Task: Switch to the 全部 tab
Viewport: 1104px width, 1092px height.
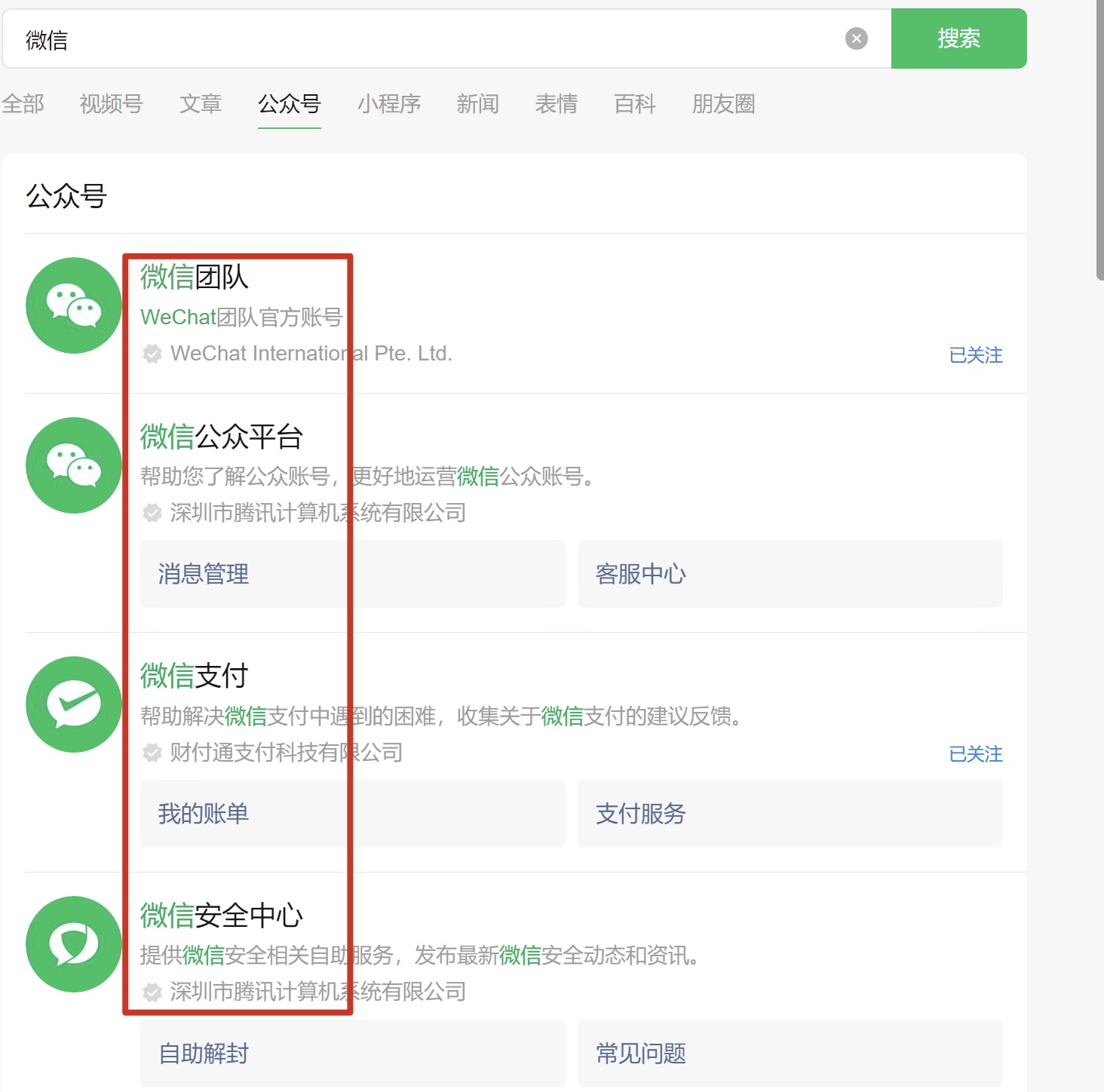Action: (23, 104)
